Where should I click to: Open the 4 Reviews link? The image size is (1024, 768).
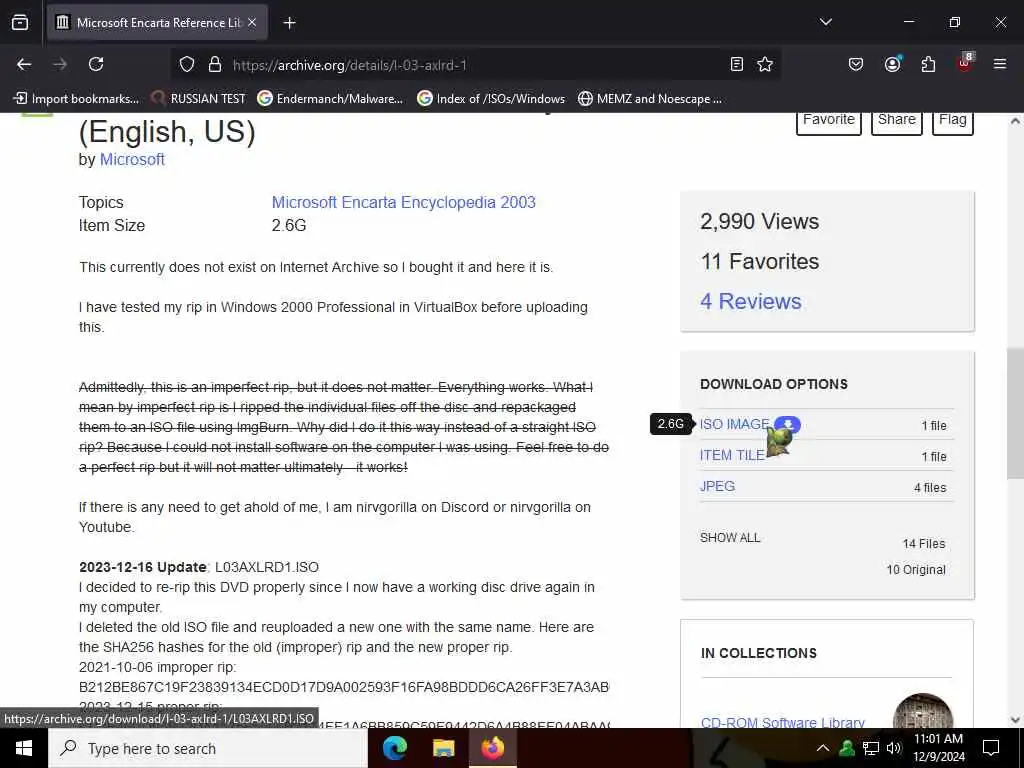click(750, 301)
